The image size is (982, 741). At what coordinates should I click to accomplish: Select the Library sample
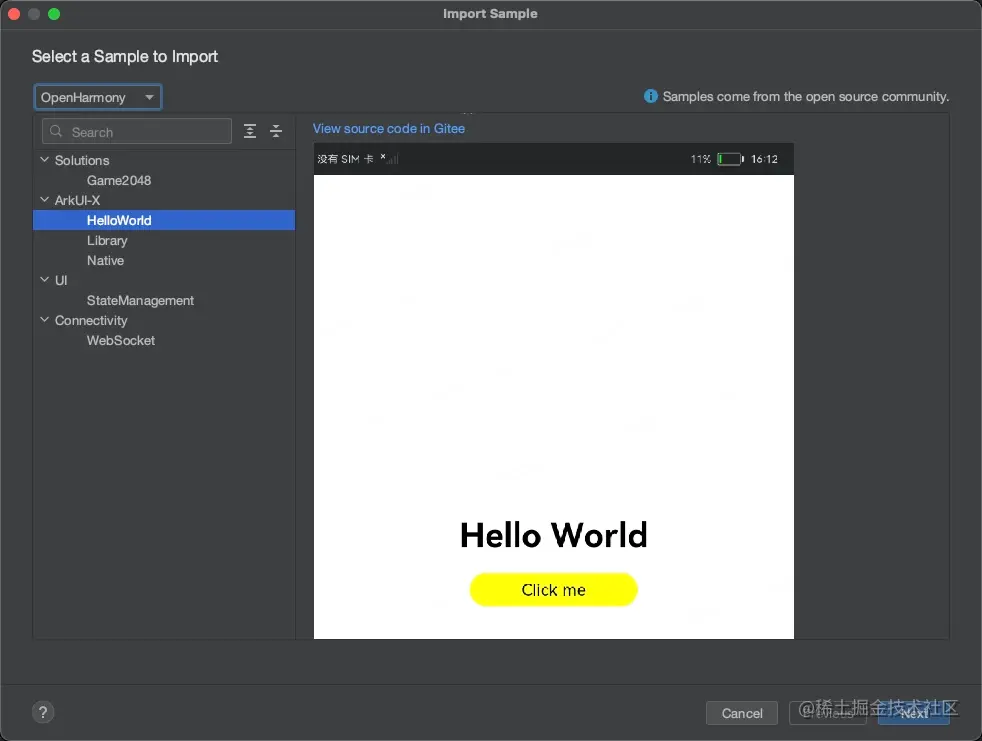point(107,241)
